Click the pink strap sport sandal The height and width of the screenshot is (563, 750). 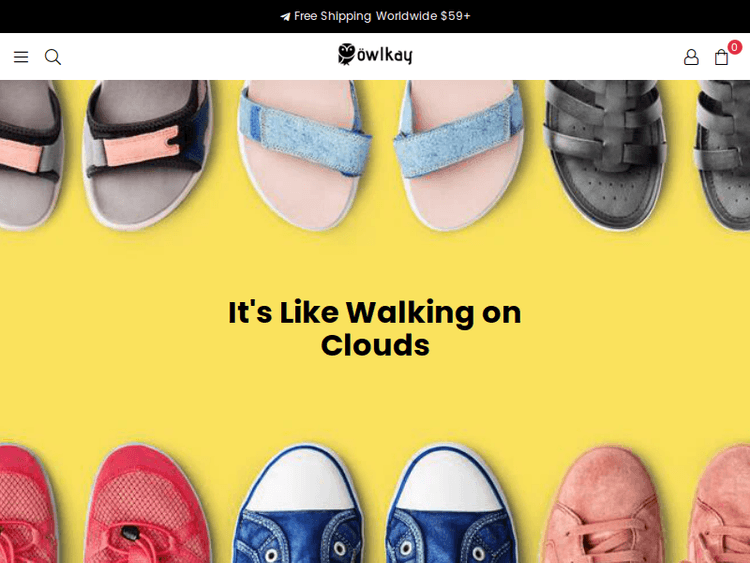(x=146, y=152)
